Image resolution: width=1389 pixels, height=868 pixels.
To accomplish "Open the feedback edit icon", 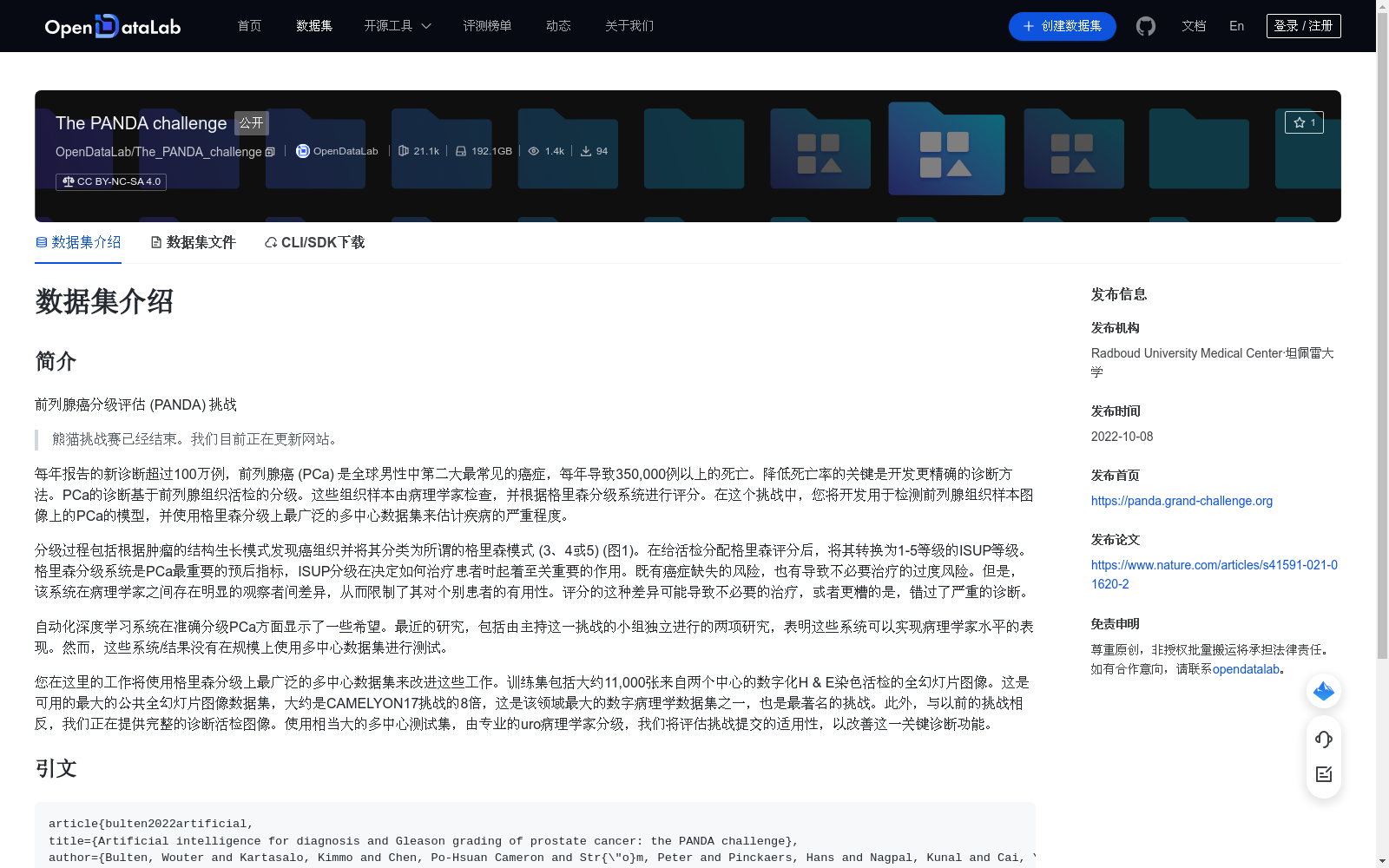I will pos(1324,774).
